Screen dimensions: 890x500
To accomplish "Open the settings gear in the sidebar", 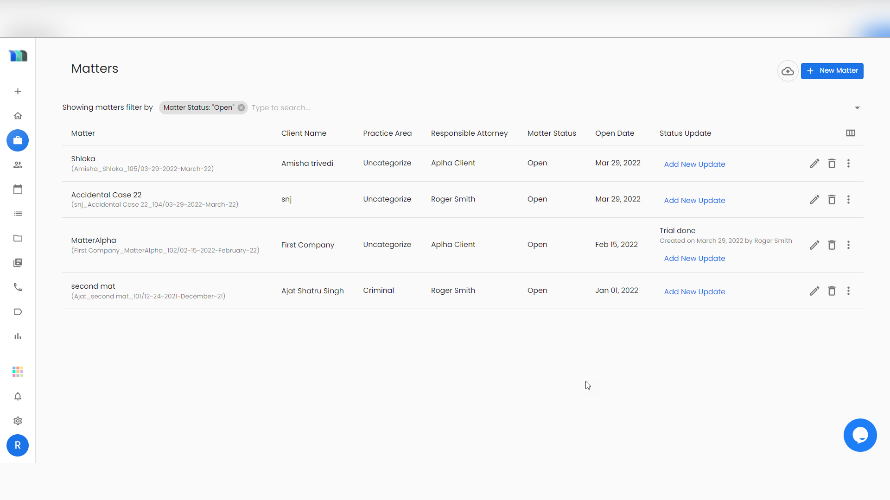I will (17, 421).
